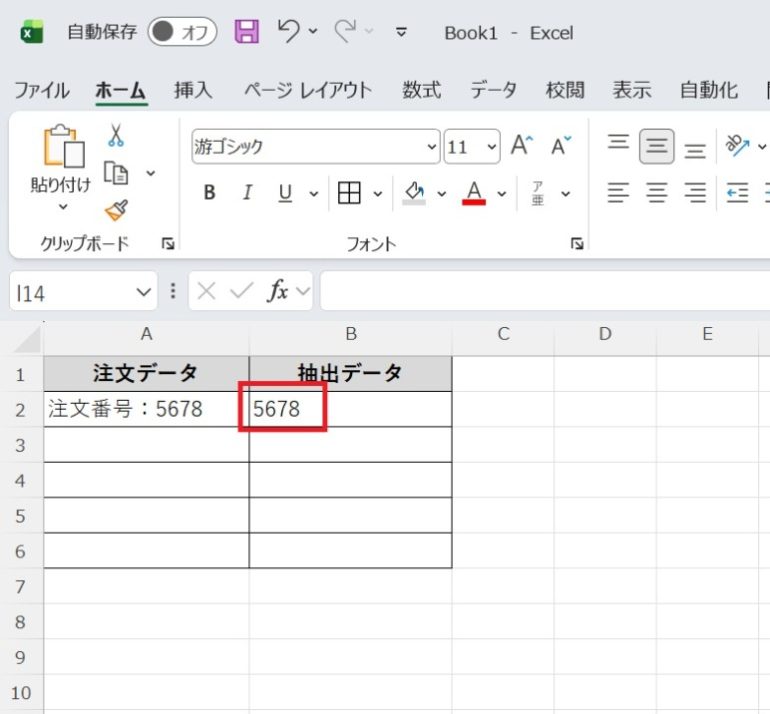Screen dimensions: 770x714
Task: Open the Undo history dropdown arrow
Action: 313,31
